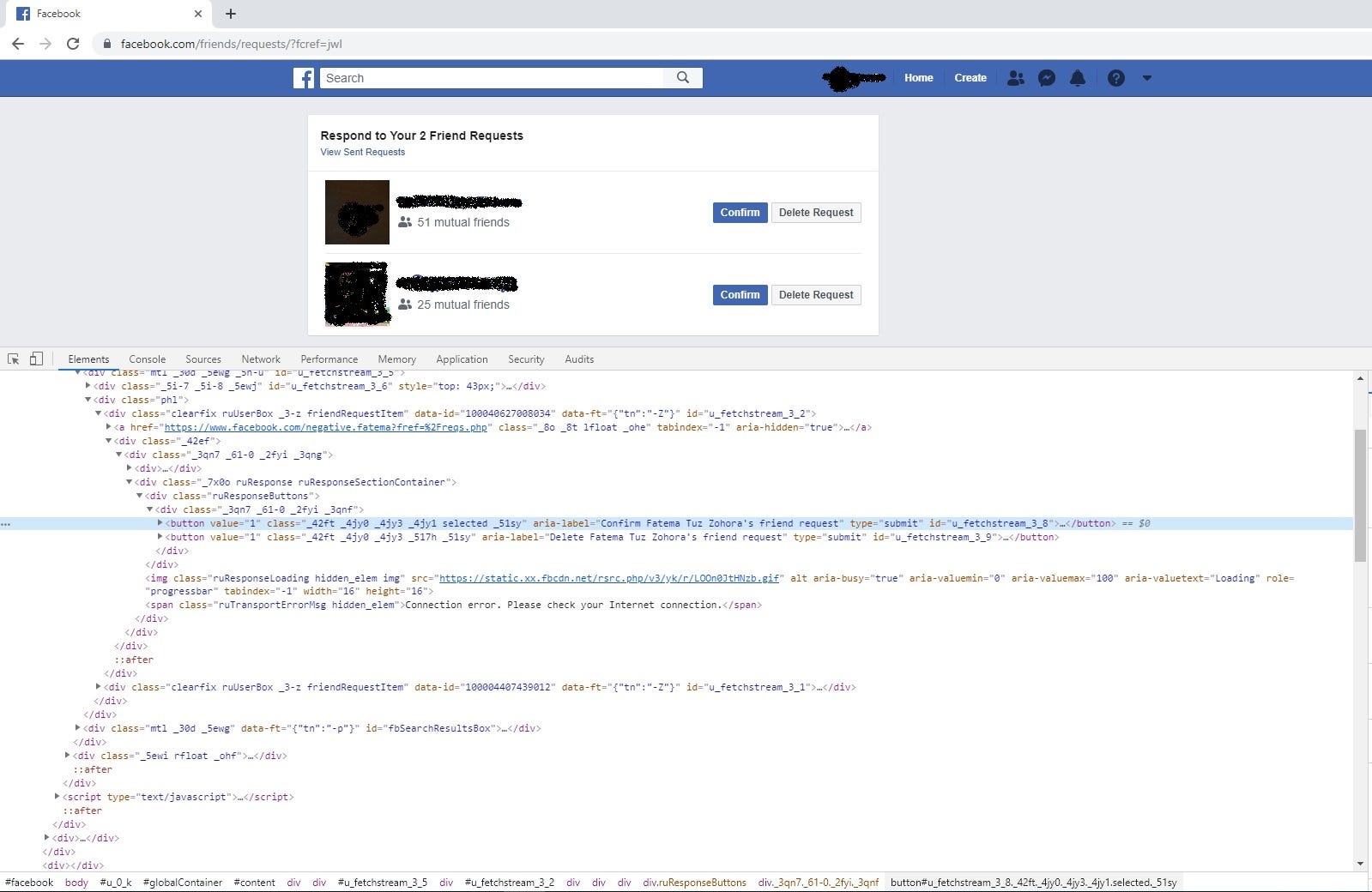The image size is (1372, 892).
Task: Click the search magnifier button
Action: coord(683,77)
